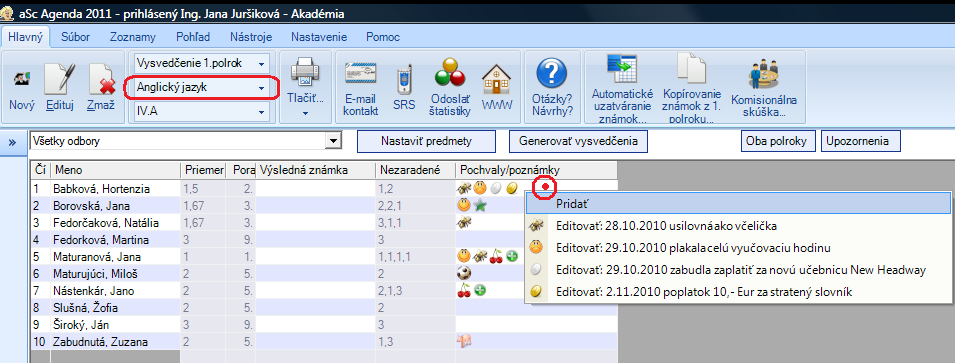Open E-mail kontakt
Viewport: 955px width, 363px height.
pyautogui.click(x=361, y=89)
